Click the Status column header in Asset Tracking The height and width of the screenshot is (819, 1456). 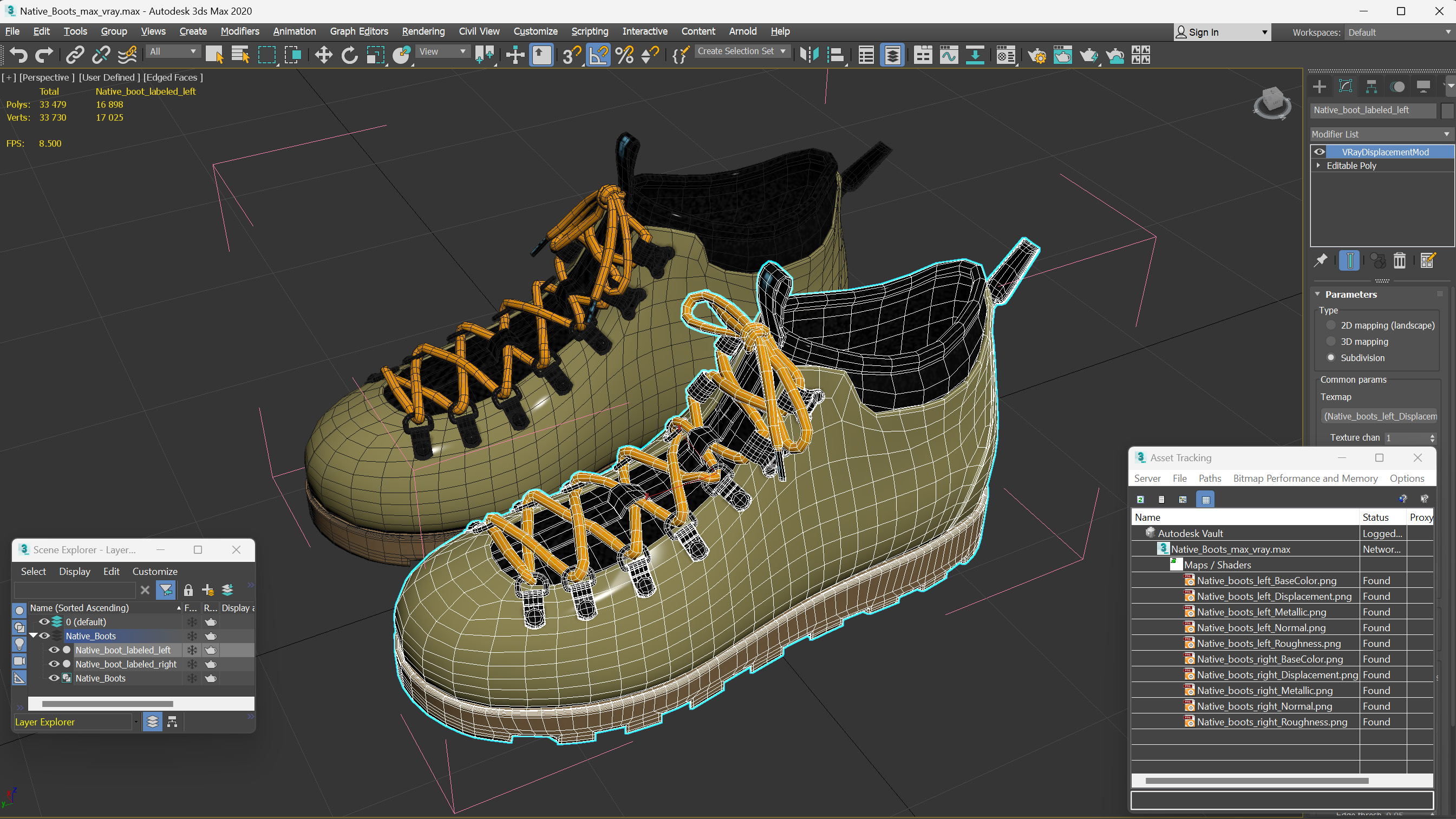click(x=1381, y=517)
